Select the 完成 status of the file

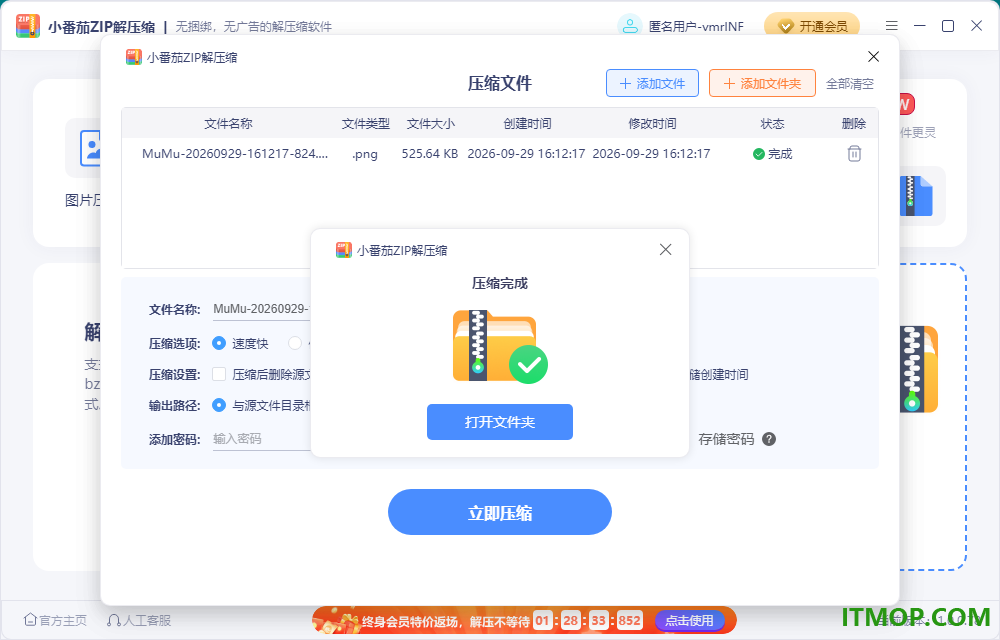(772, 154)
